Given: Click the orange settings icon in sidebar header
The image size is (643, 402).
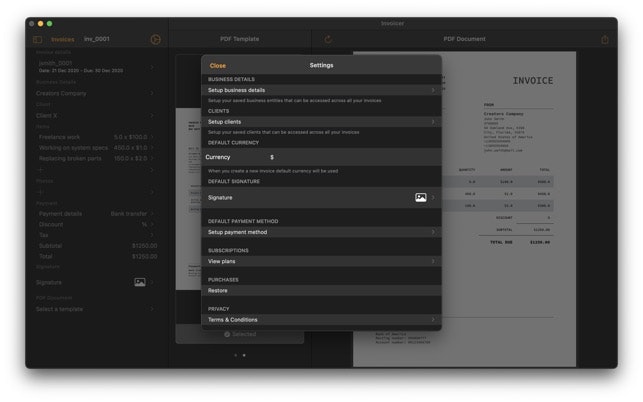Looking at the screenshot, I should point(155,39).
